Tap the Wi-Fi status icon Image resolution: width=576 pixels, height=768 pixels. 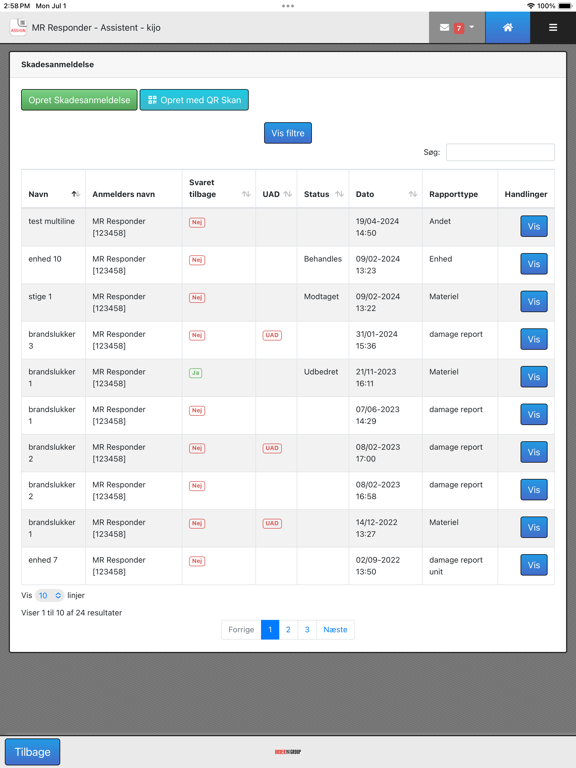pos(531,6)
